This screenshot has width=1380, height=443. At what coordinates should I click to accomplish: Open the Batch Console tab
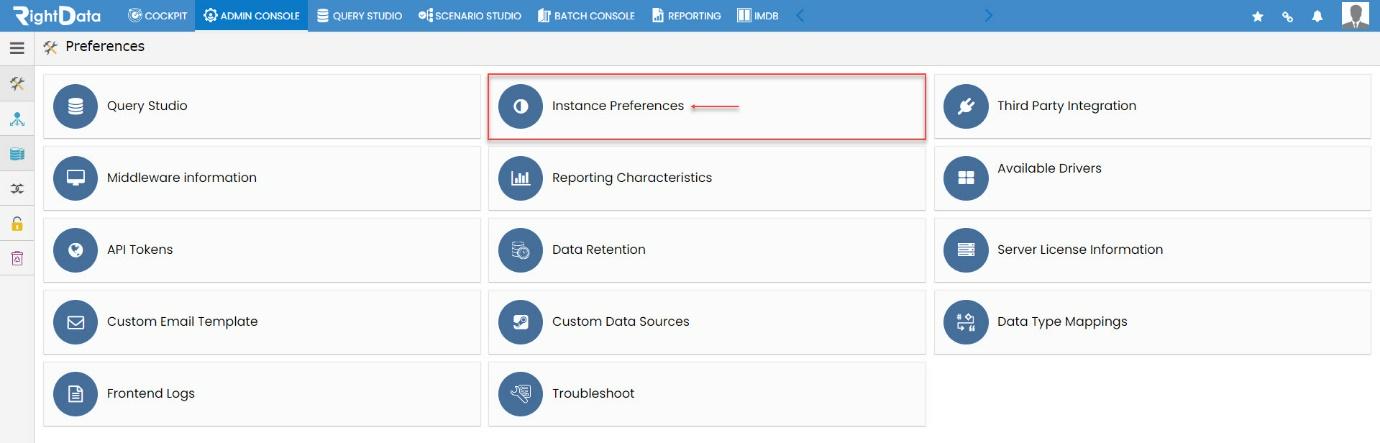[x=586, y=16]
